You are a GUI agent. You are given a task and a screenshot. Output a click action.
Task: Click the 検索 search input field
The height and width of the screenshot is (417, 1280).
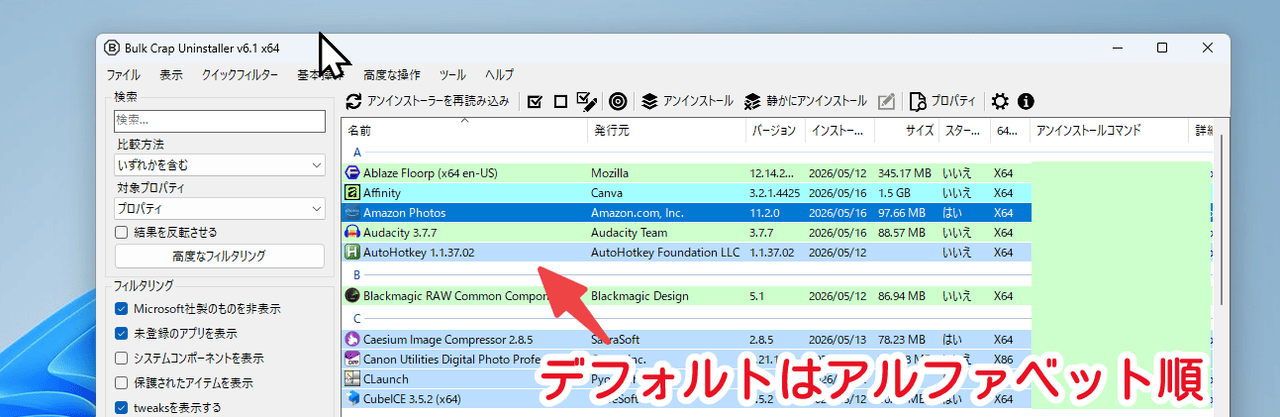click(x=220, y=120)
